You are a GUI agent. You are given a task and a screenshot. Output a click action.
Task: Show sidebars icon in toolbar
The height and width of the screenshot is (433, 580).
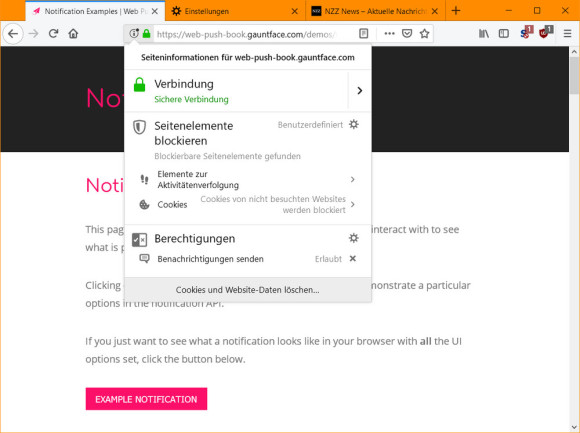pyautogui.click(x=504, y=34)
